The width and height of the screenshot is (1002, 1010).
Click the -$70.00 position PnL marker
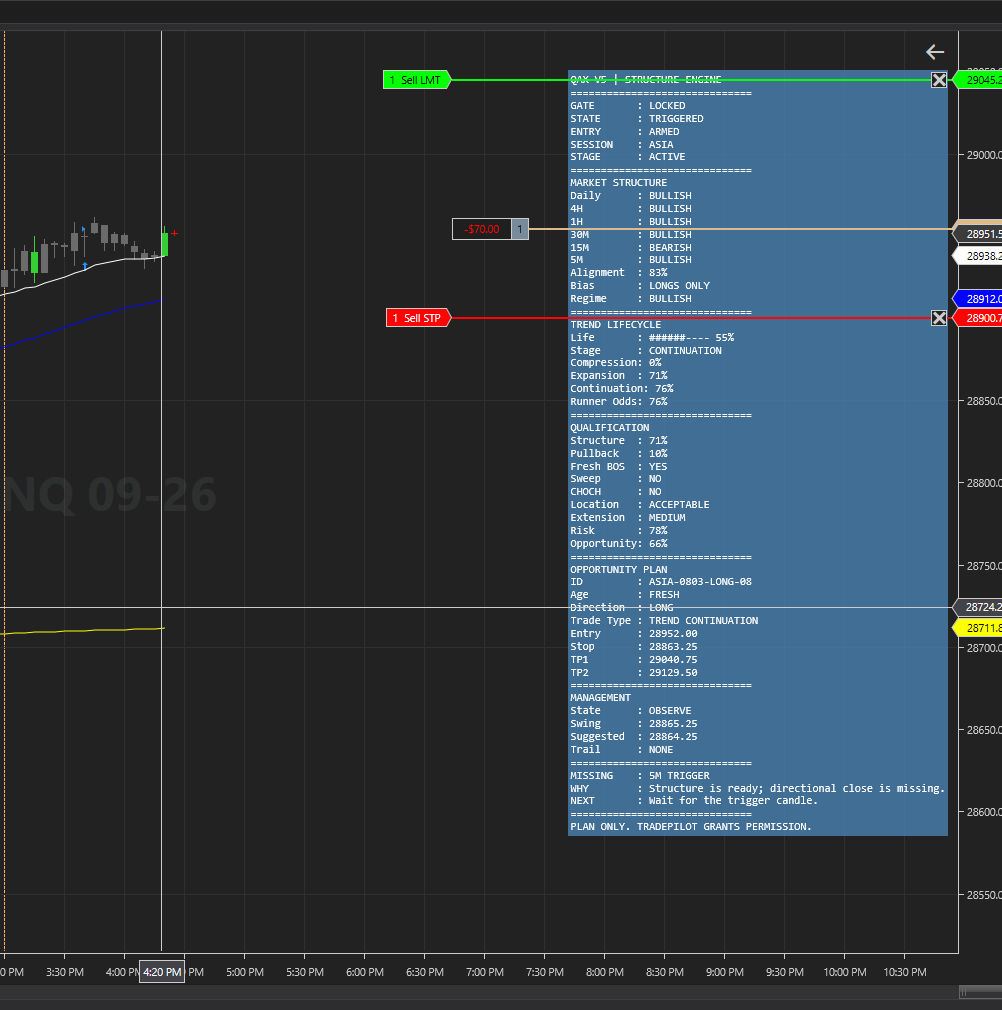482,229
